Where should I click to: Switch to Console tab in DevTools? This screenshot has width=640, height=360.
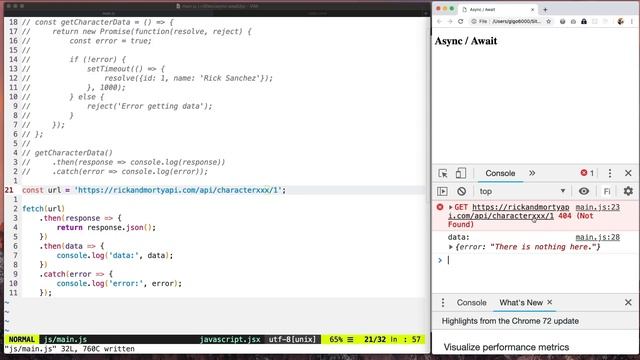500,173
